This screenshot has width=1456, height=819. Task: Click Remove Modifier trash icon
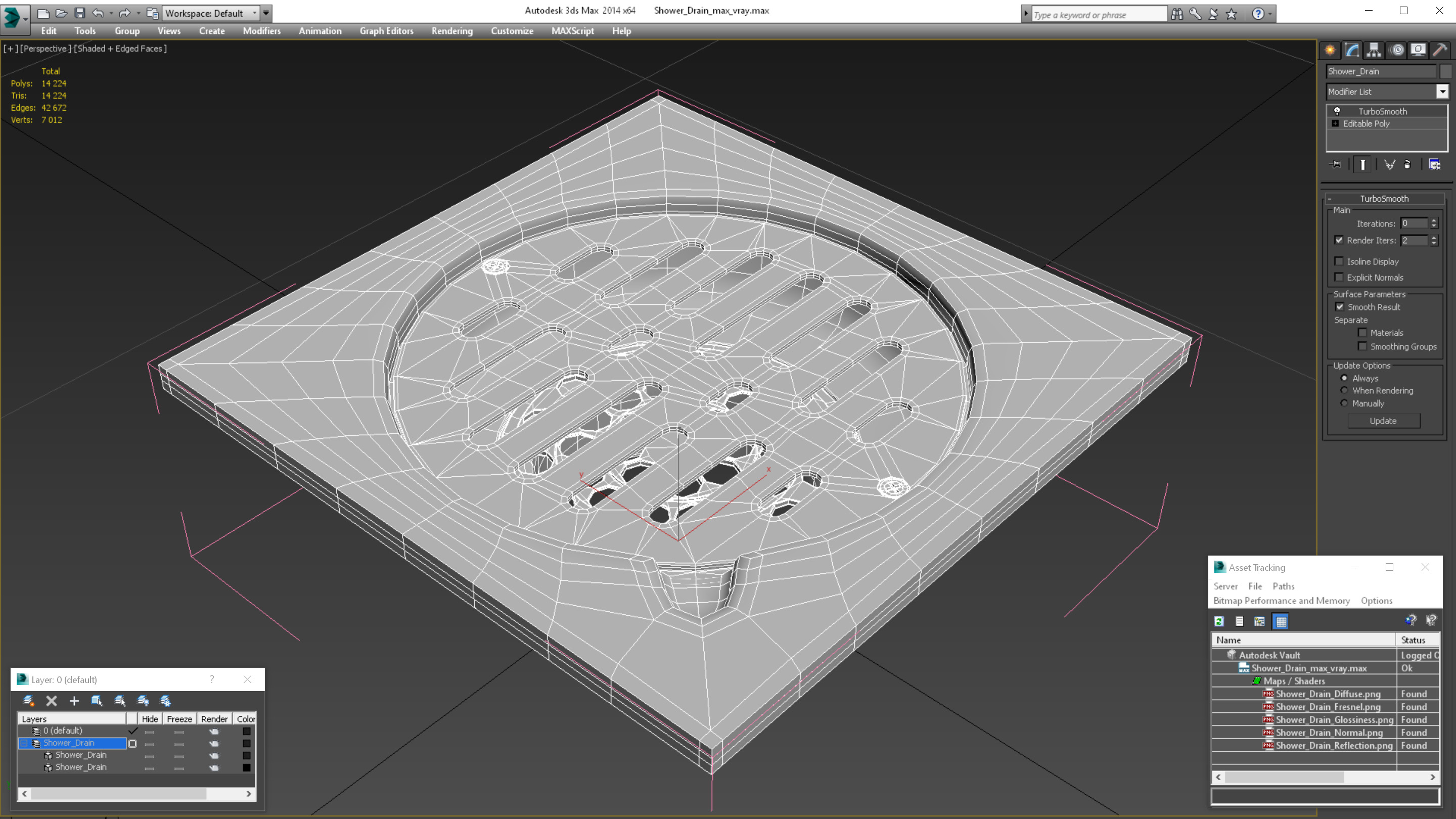(x=1407, y=164)
